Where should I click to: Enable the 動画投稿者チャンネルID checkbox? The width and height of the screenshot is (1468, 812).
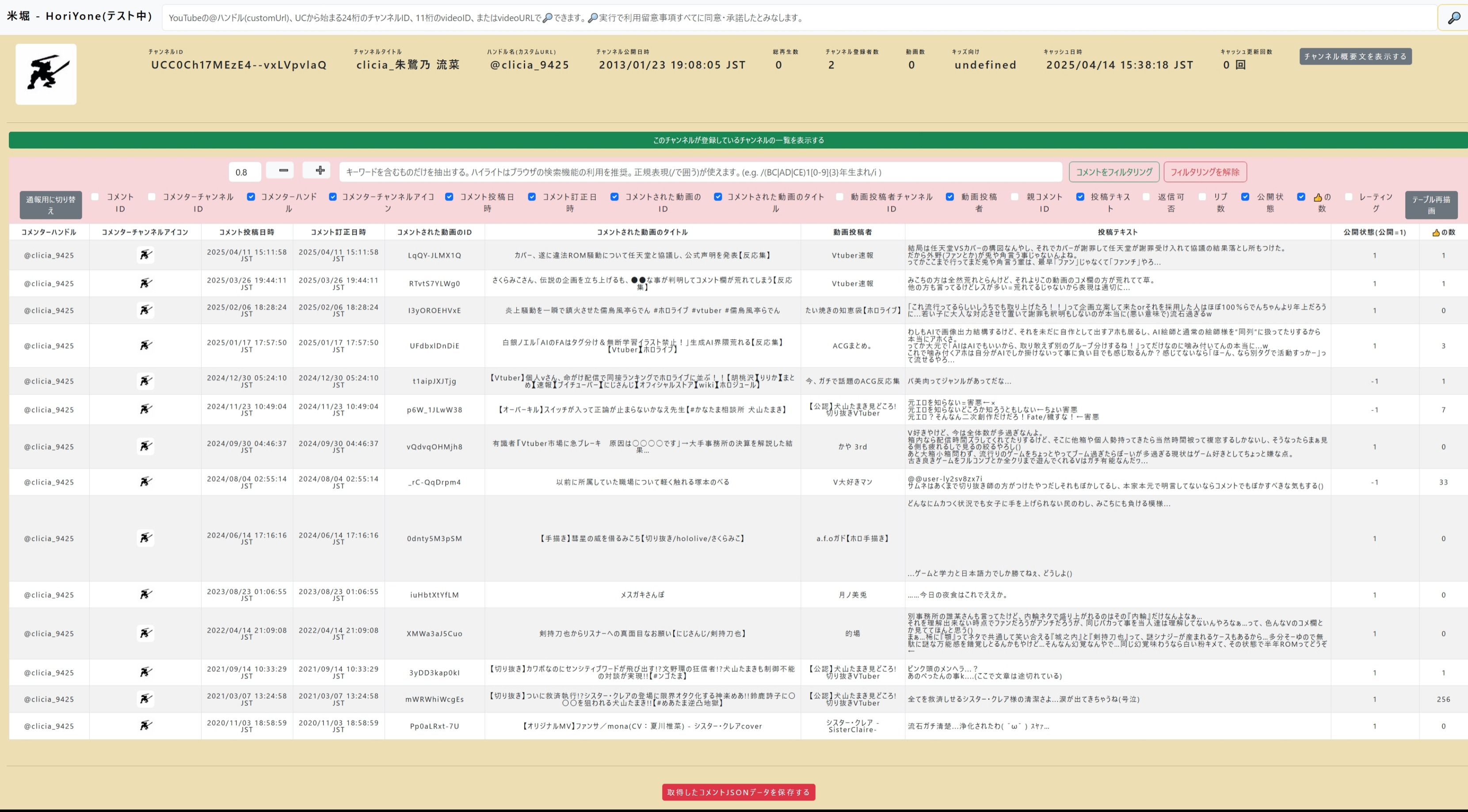(x=839, y=197)
